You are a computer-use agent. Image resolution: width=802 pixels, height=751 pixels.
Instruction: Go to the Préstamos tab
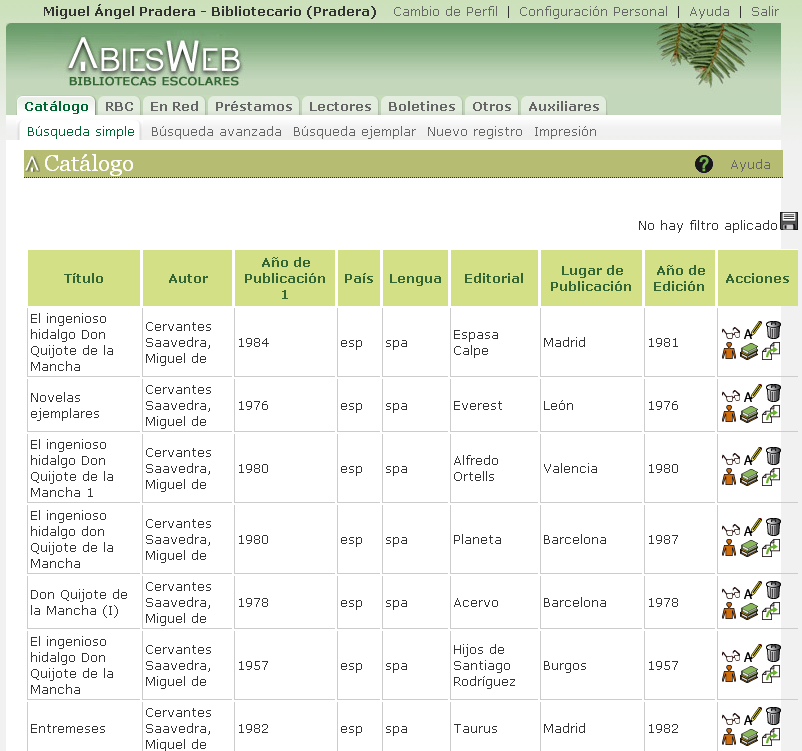(x=254, y=106)
